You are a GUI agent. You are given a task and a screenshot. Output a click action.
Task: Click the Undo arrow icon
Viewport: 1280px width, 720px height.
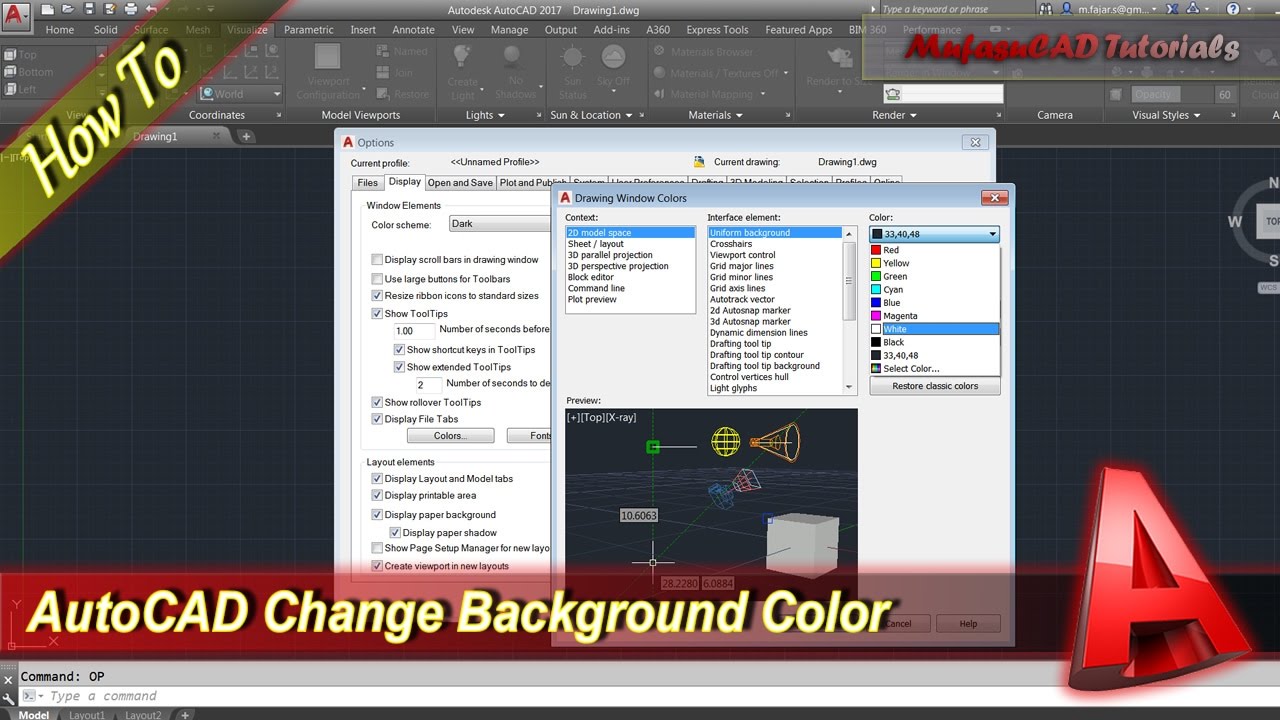tap(152, 9)
